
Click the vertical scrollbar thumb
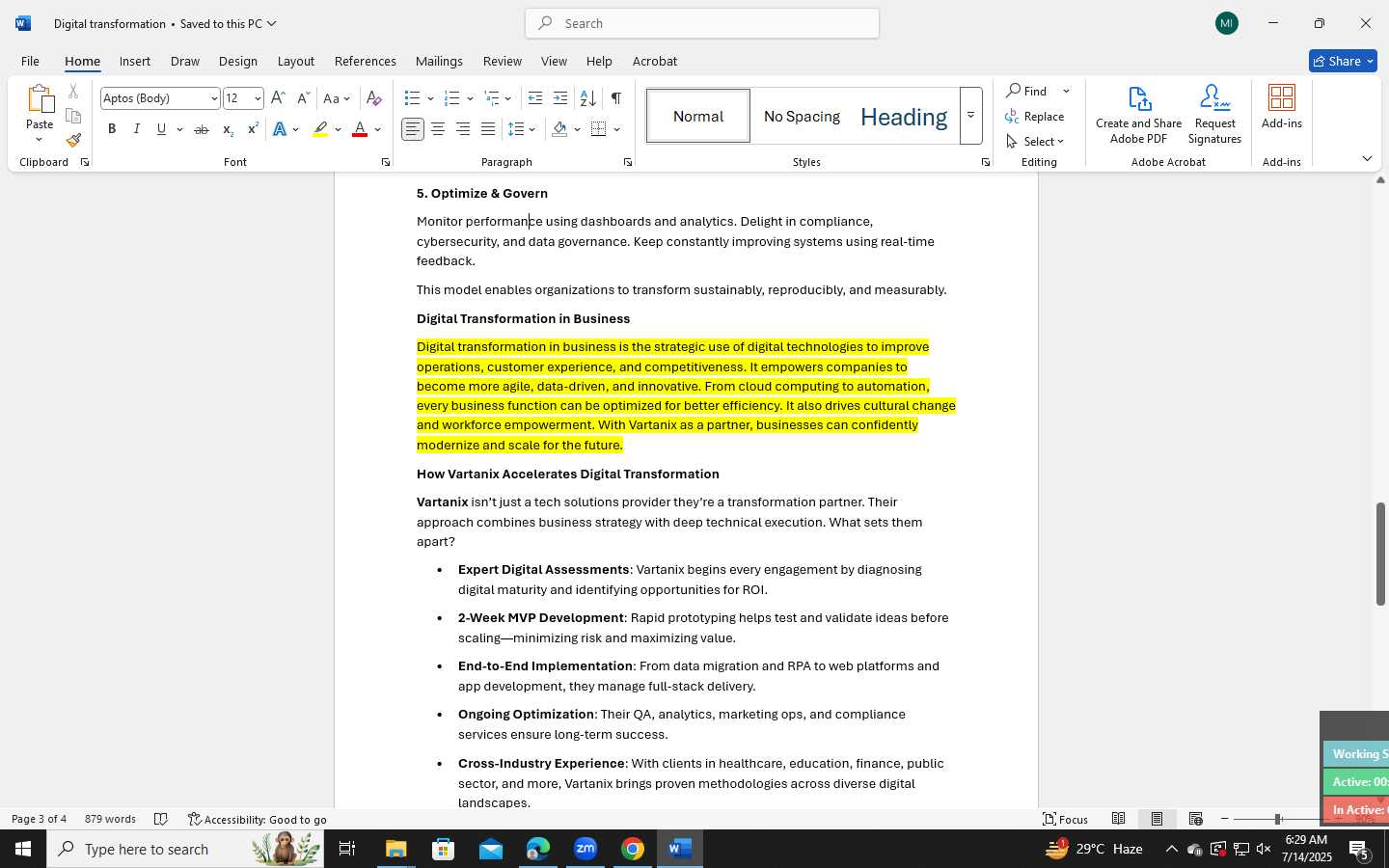(1380, 554)
